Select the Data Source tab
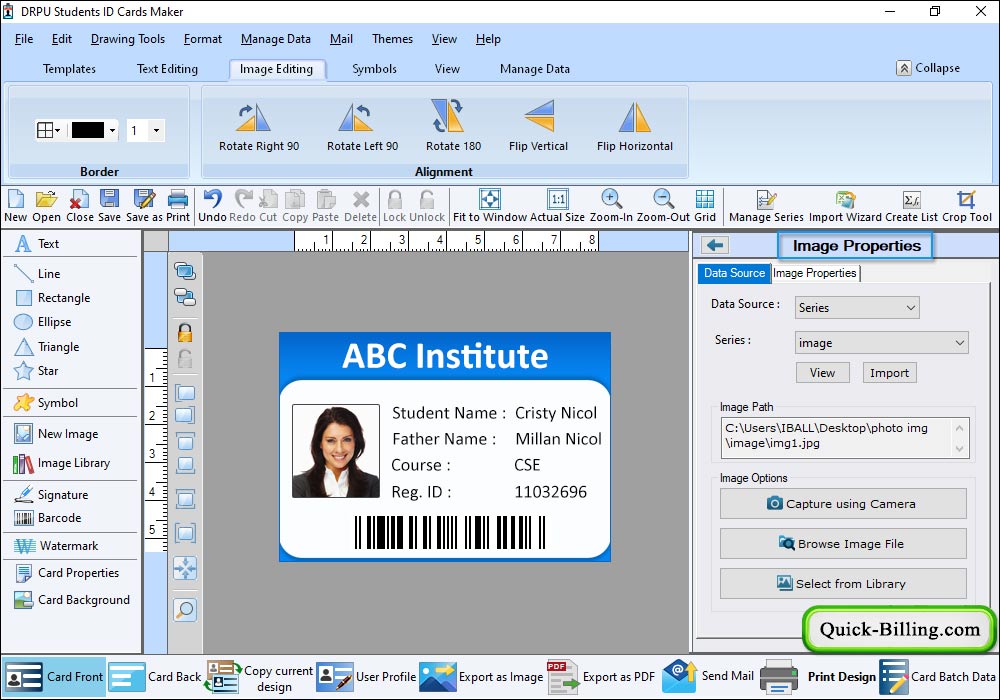Screen dimensions: 1000x700 (x=734, y=273)
